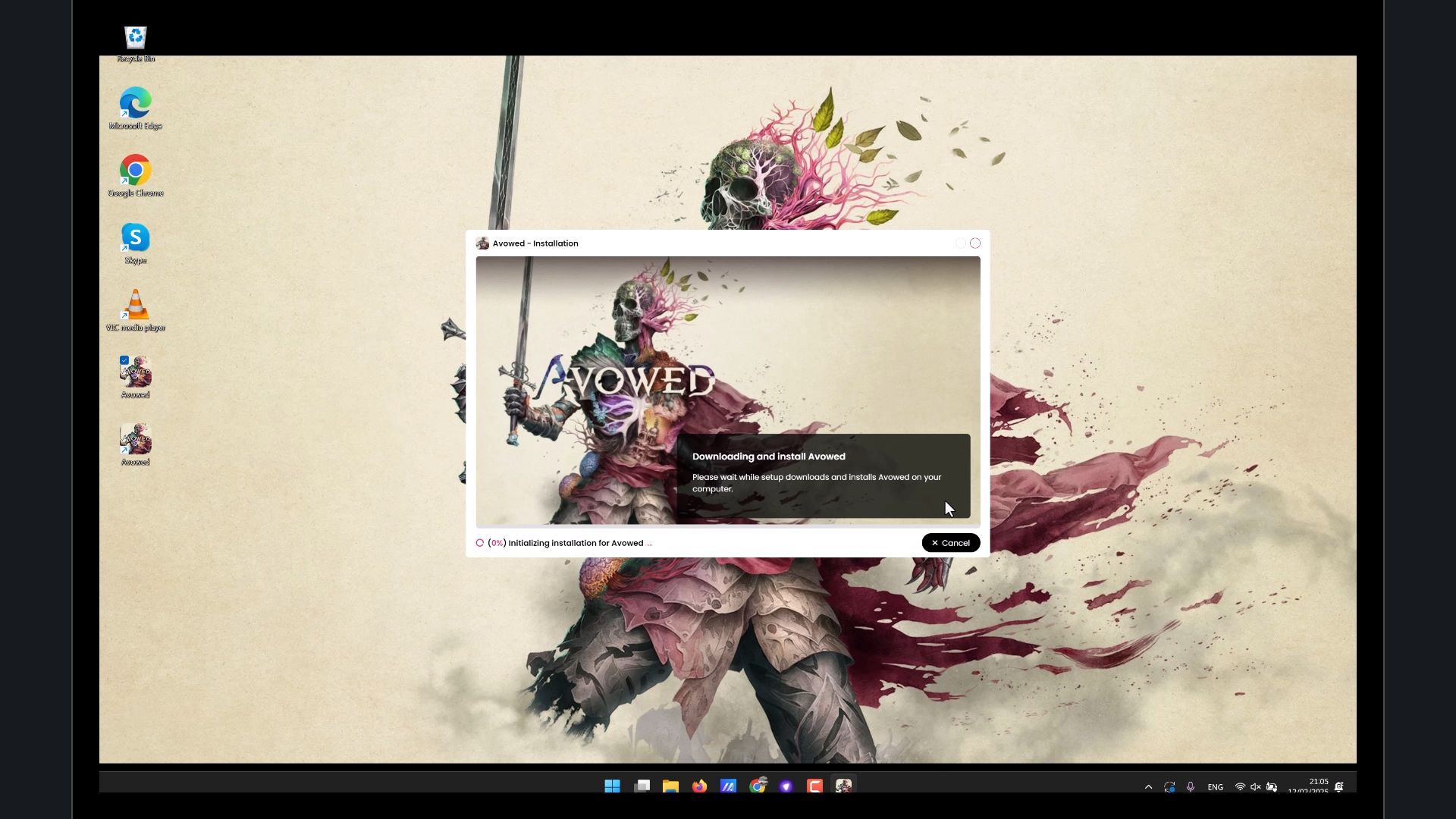Cancel the Avowed installation
Screen dimensions: 1456x819
pos(950,543)
